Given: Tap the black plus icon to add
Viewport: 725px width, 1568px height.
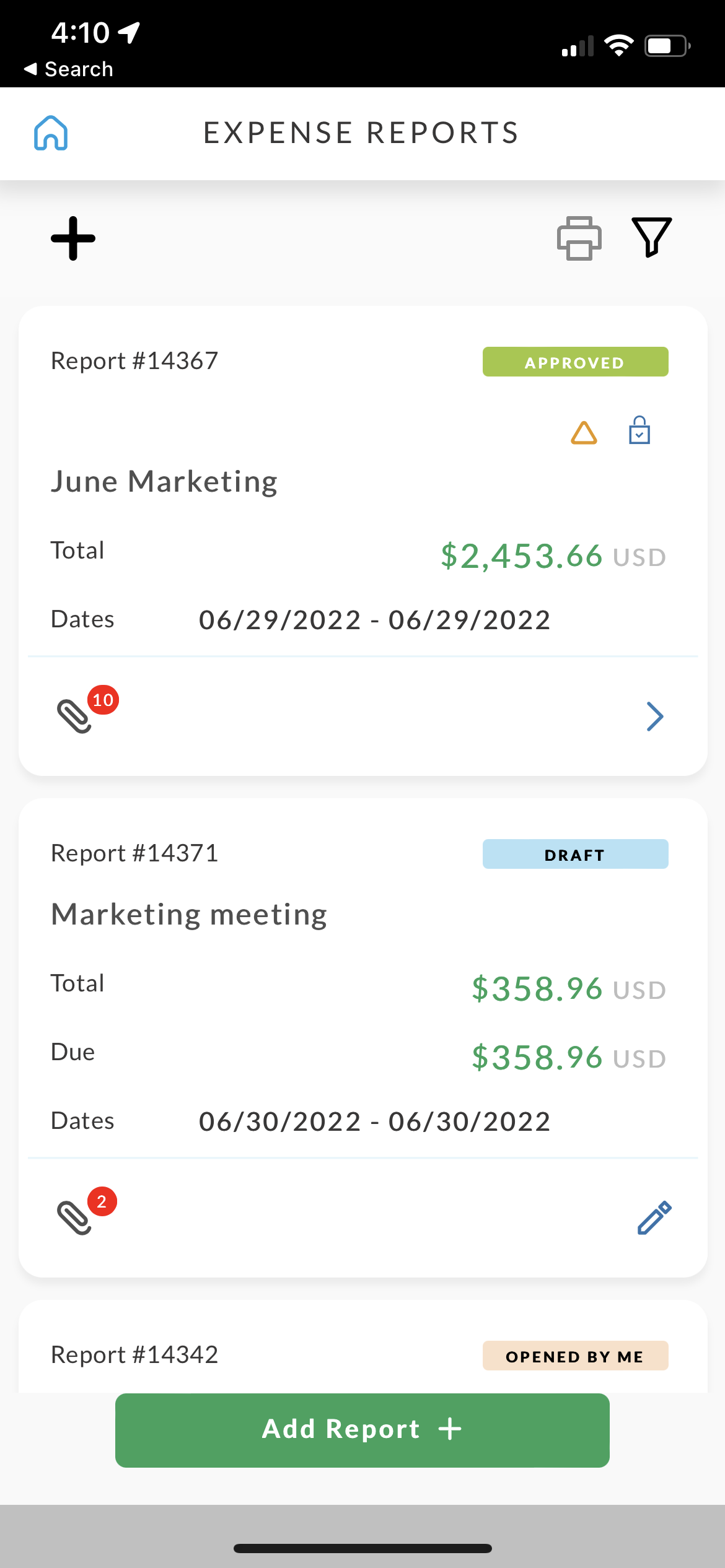Looking at the screenshot, I should 73,238.
